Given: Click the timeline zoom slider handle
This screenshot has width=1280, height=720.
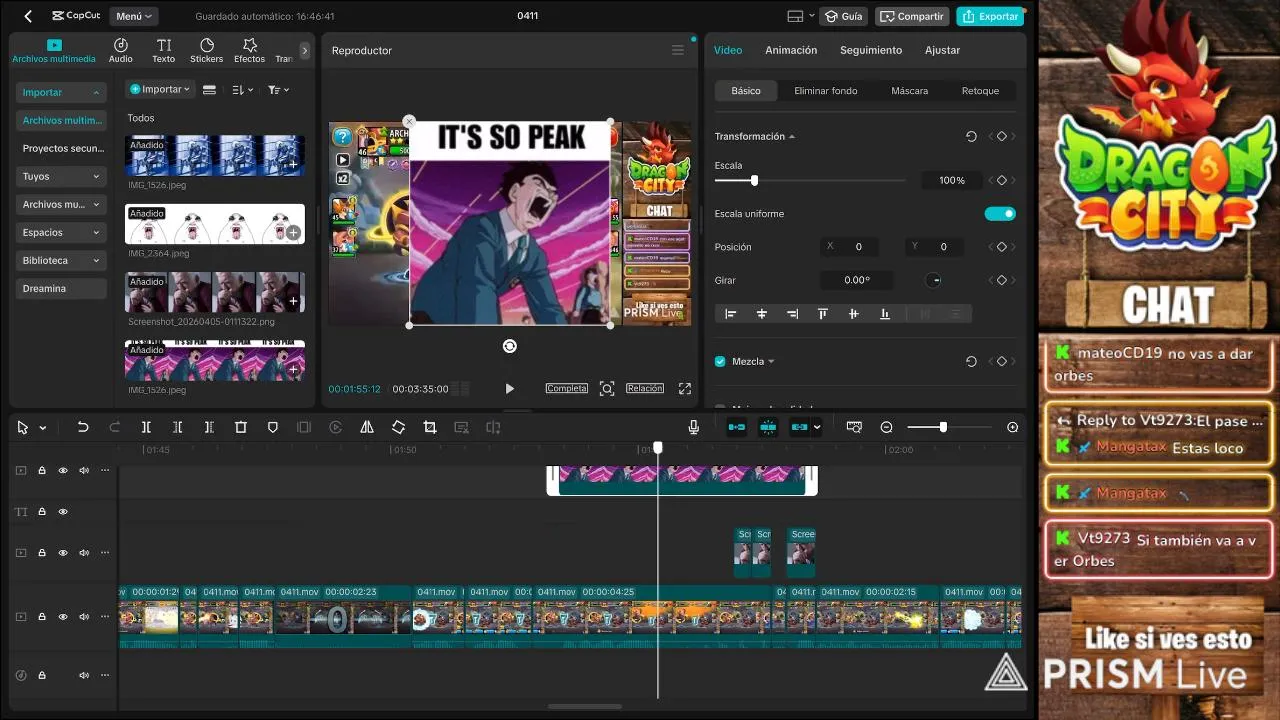Looking at the screenshot, I should click(x=943, y=427).
